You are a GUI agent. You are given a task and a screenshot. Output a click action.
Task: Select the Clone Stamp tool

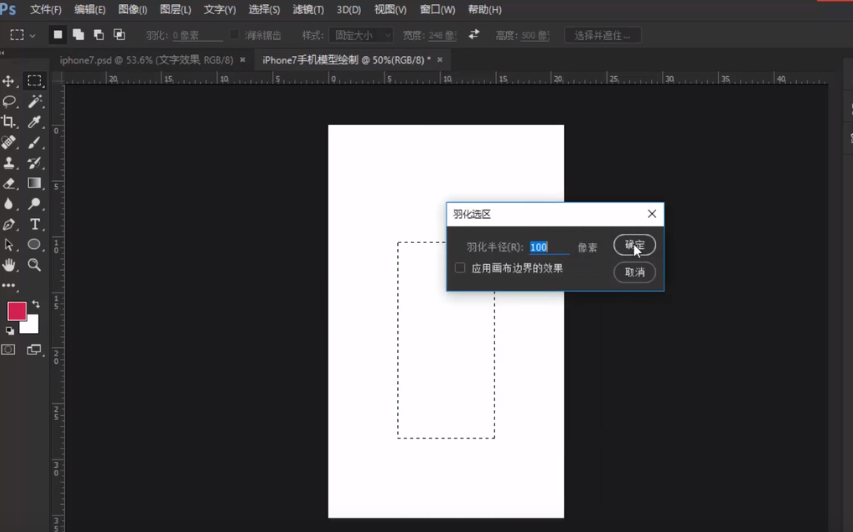[x=8, y=163]
